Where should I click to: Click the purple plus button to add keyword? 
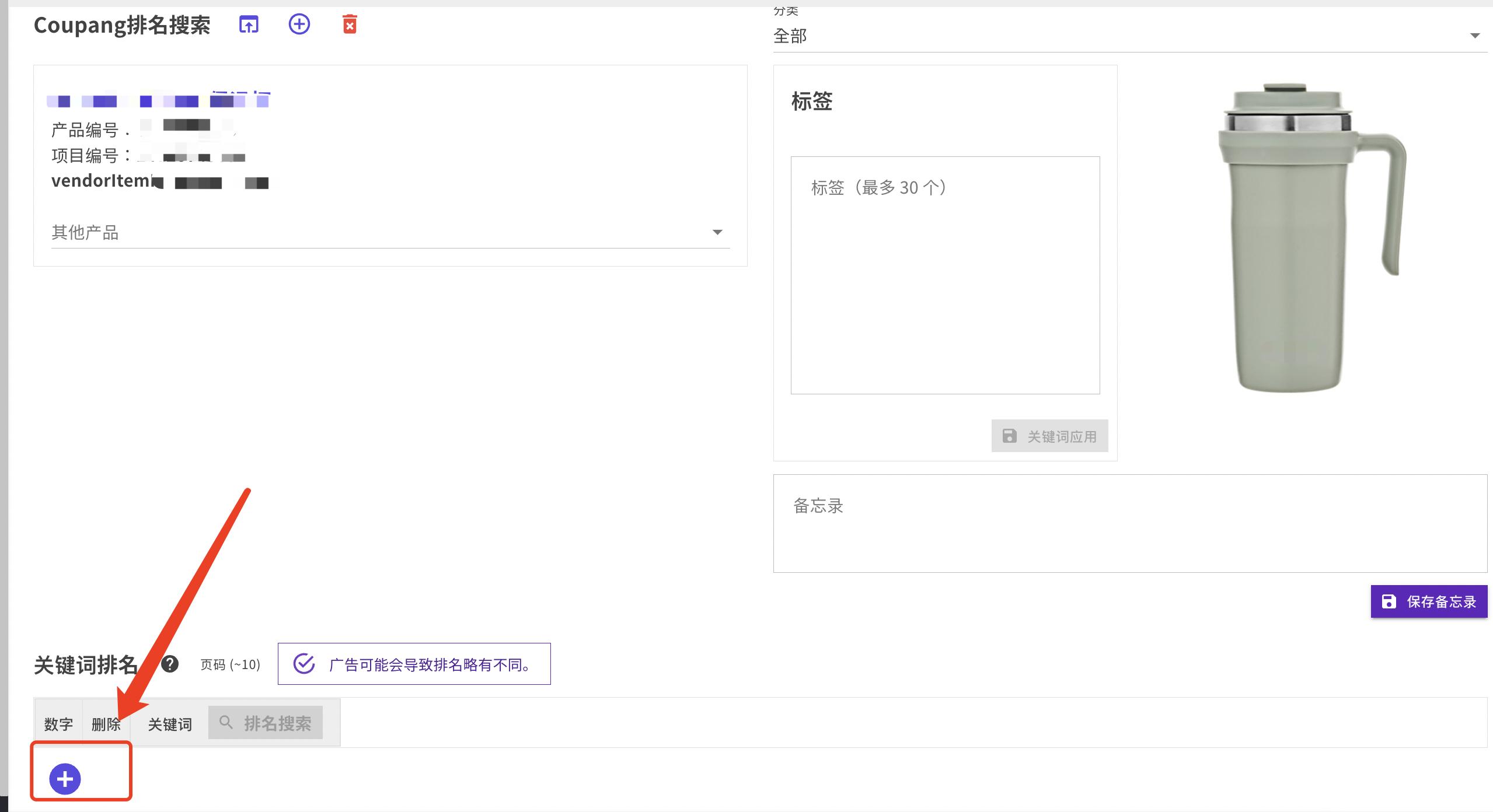tap(64, 778)
